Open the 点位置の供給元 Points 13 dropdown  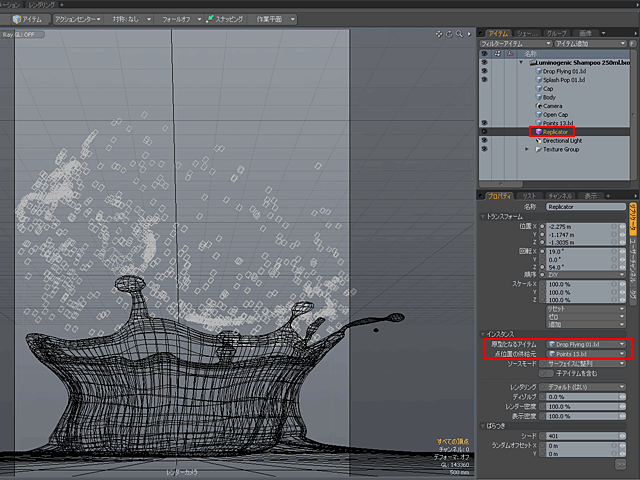click(x=586, y=354)
